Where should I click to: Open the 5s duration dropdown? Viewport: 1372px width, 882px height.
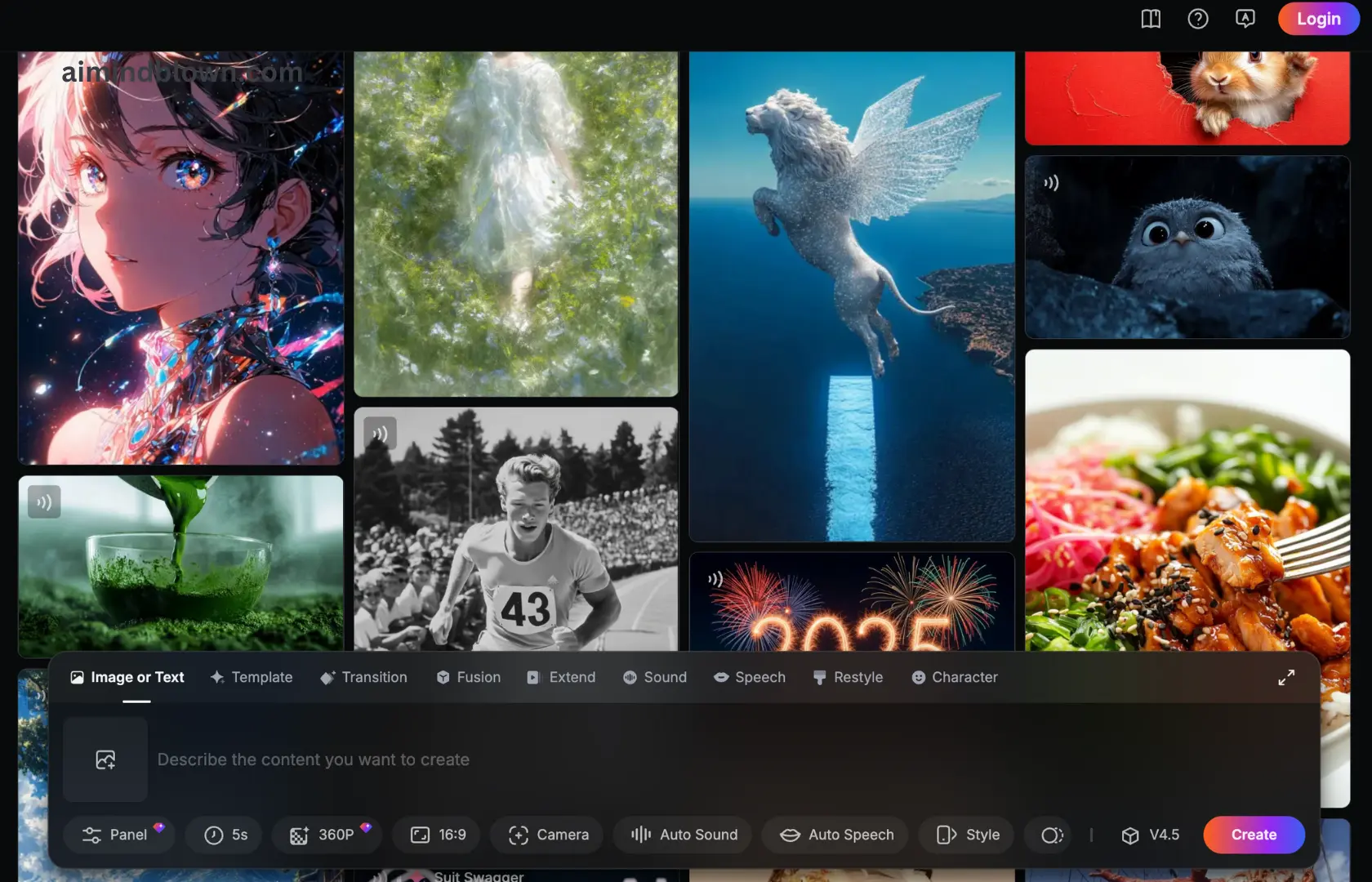(x=225, y=835)
